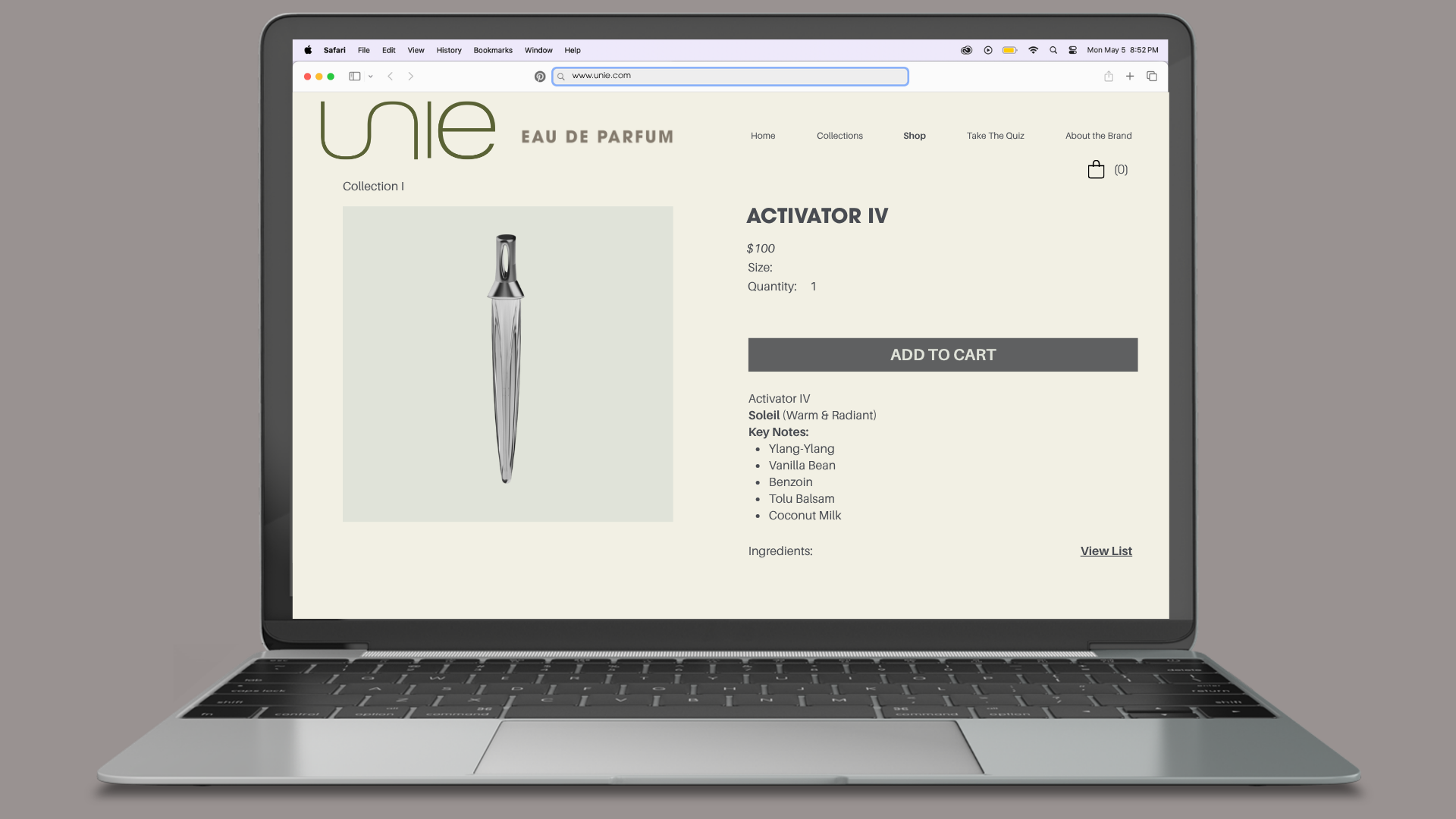Click the Coconut Milk key note
This screenshot has width=1456, height=819.
click(x=805, y=516)
